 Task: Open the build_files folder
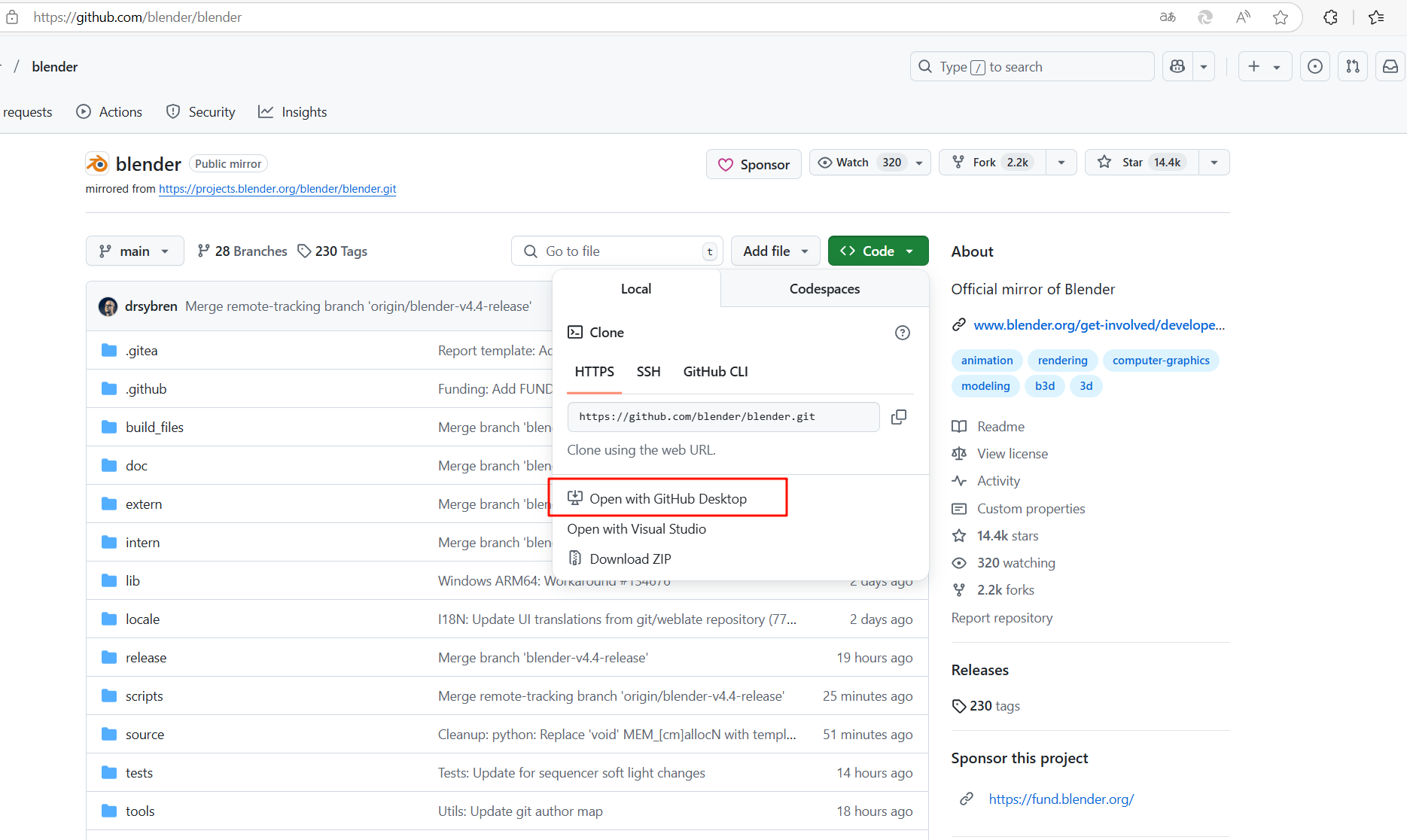click(x=154, y=428)
